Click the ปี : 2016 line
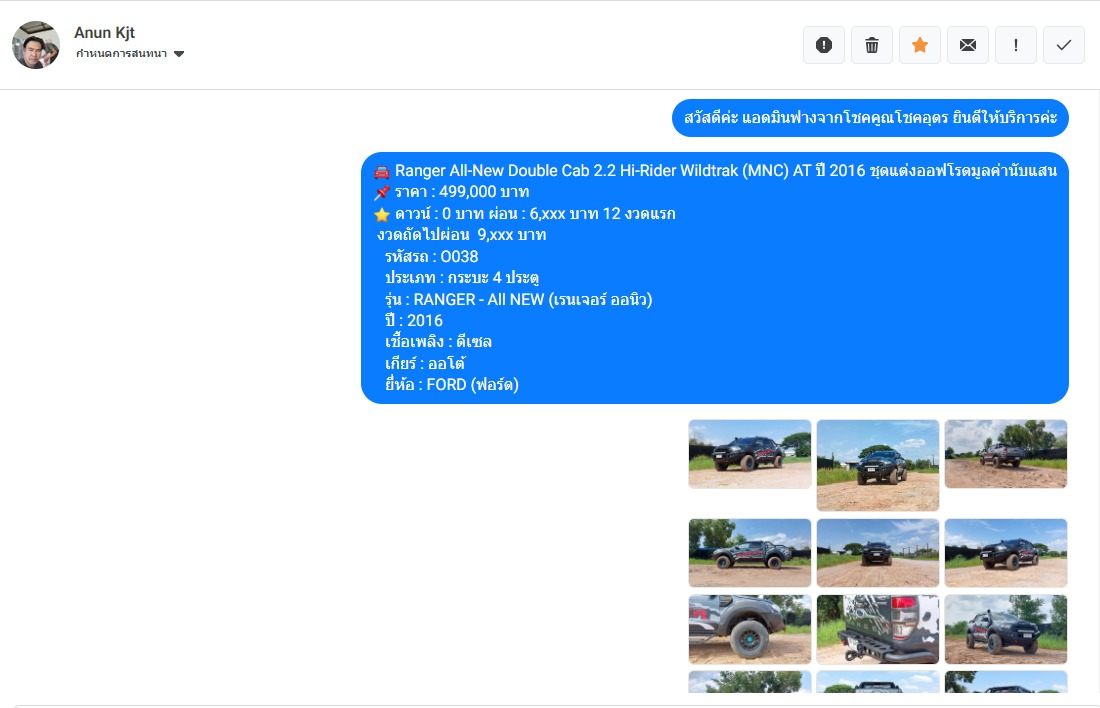This screenshot has width=1100, height=708. [x=414, y=321]
